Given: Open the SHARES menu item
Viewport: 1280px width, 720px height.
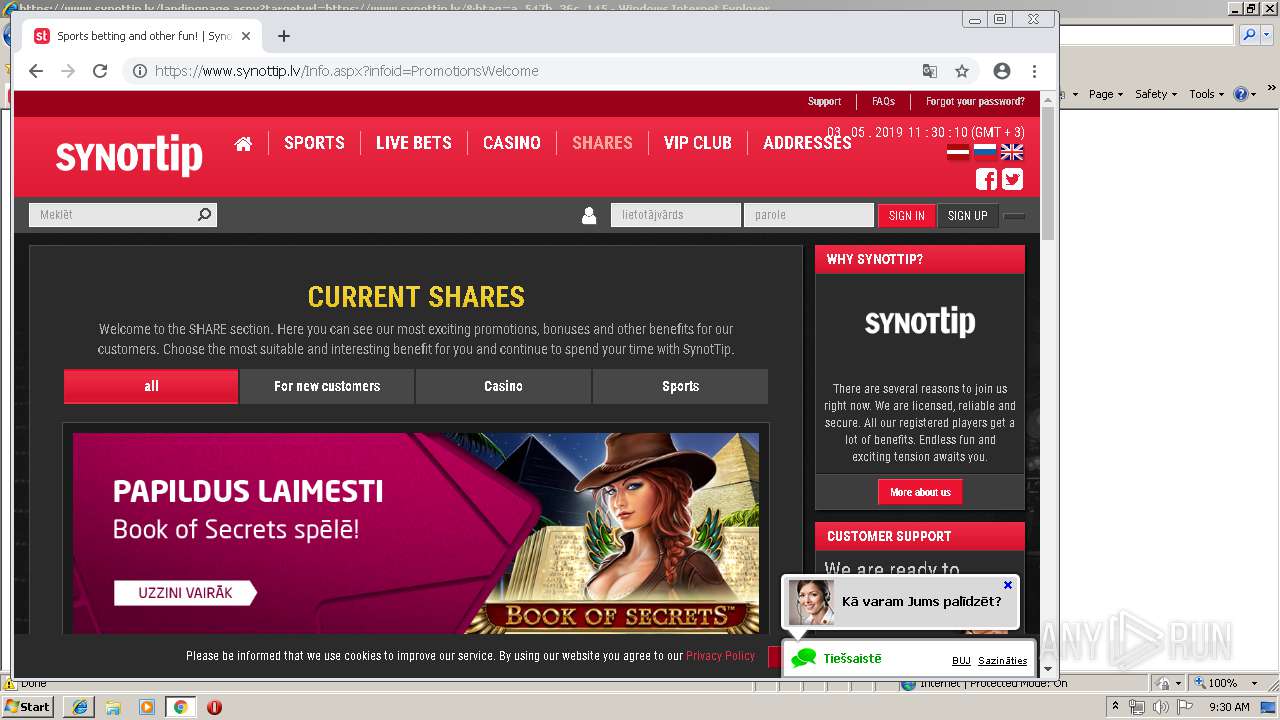Looking at the screenshot, I should point(602,143).
